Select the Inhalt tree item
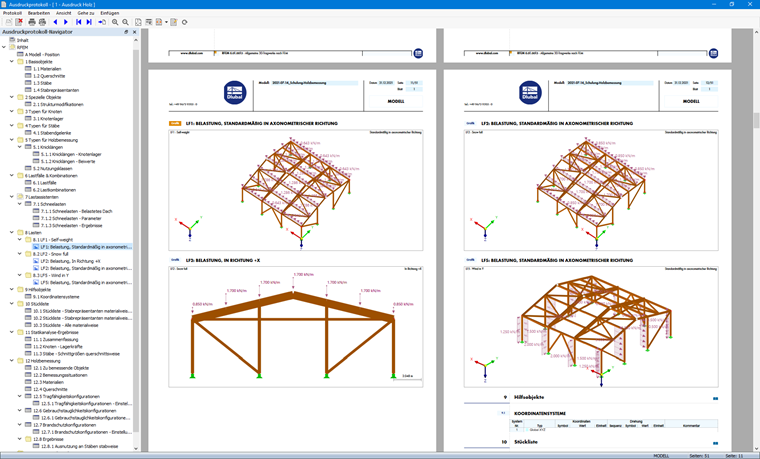 [x=22, y=40]
